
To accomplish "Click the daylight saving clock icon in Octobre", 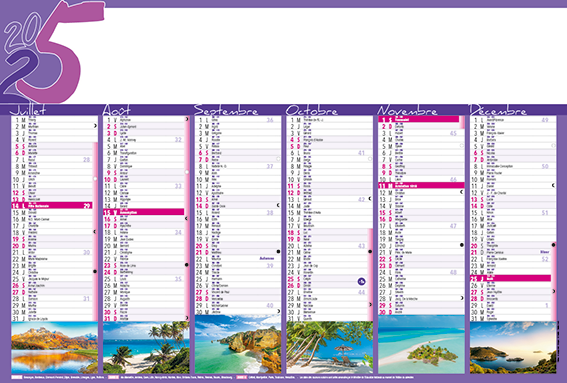I will [x=361, y=281].
